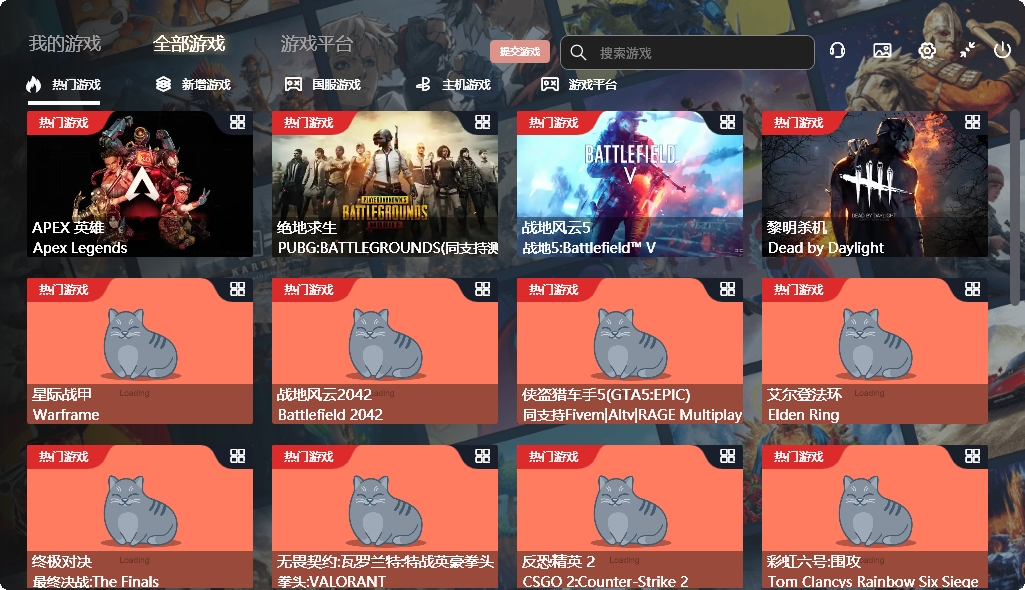
Task: Click the shrink window arrows icon
Action: [967, 50]
